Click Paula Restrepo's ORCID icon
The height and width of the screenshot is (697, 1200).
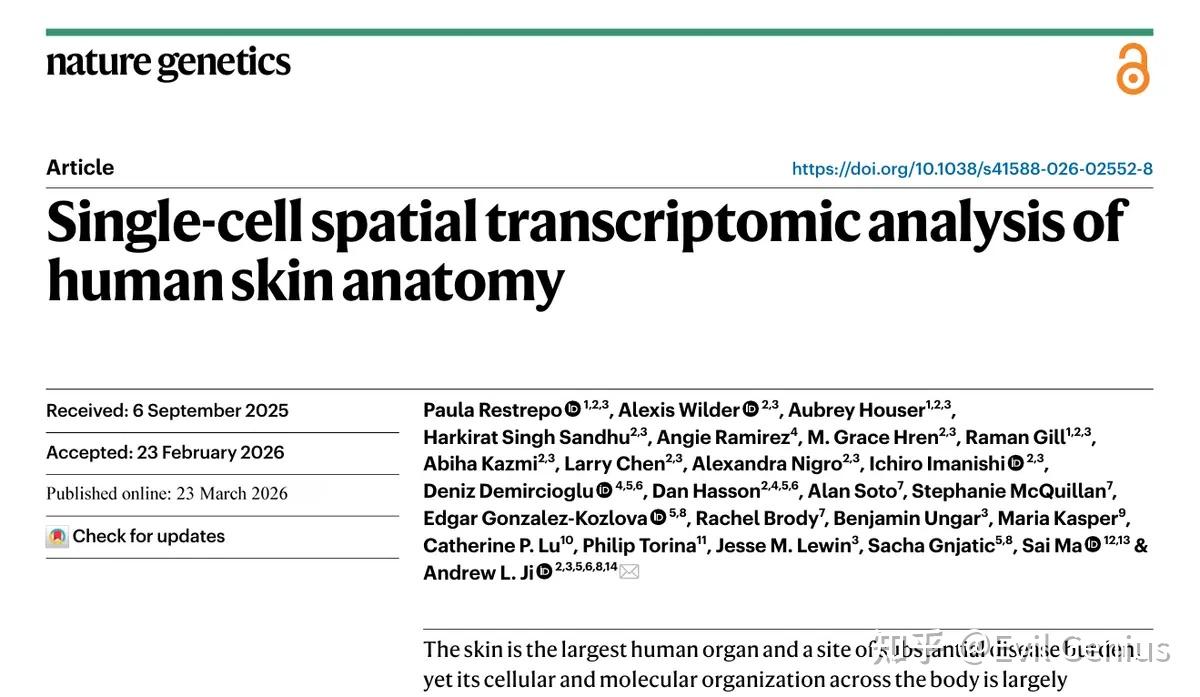[573, 409]
